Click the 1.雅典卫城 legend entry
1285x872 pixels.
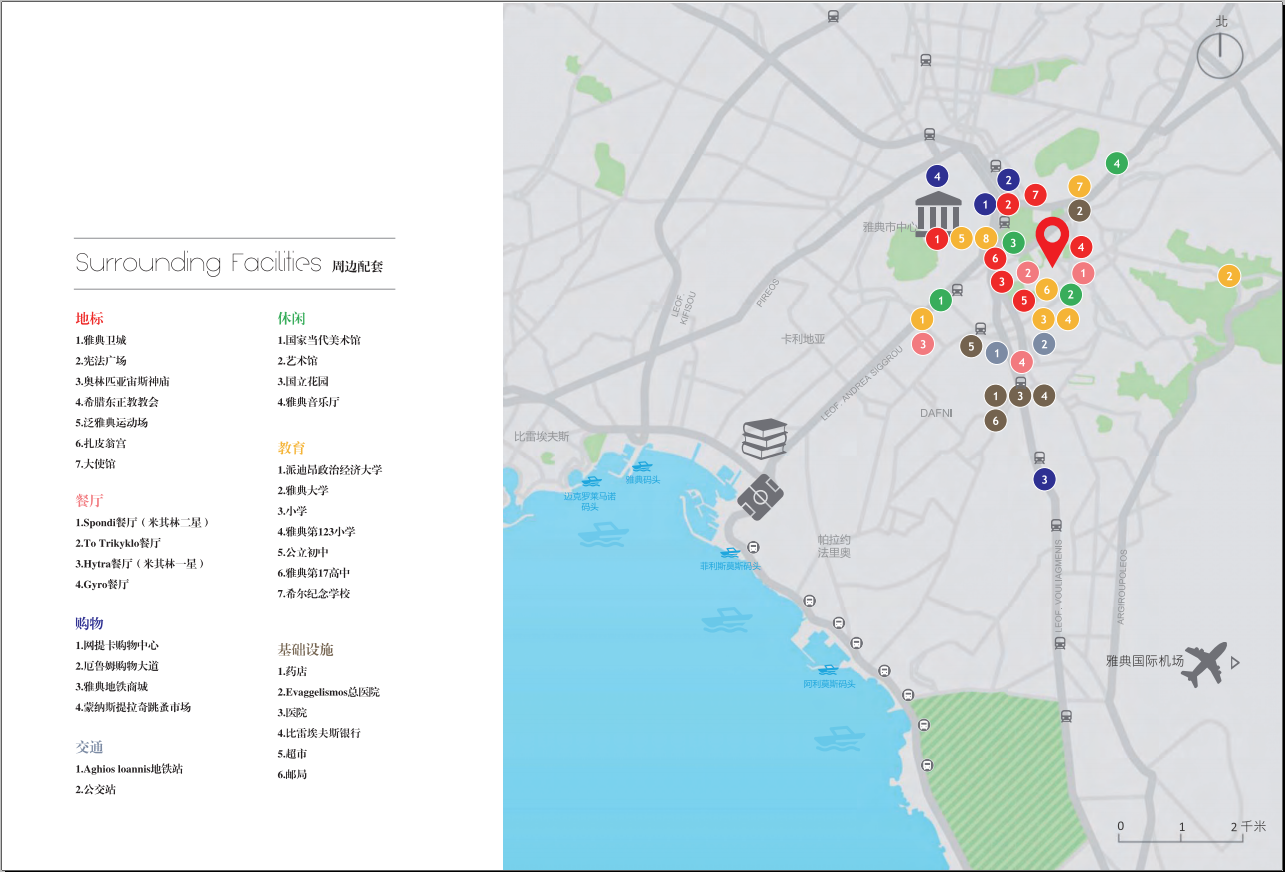click(101, 340)
